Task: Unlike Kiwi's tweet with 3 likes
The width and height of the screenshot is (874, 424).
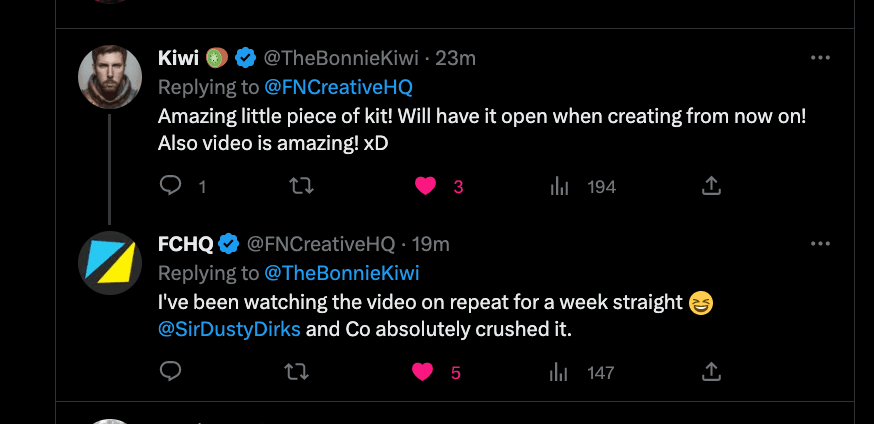Action: tap(425, 186)
